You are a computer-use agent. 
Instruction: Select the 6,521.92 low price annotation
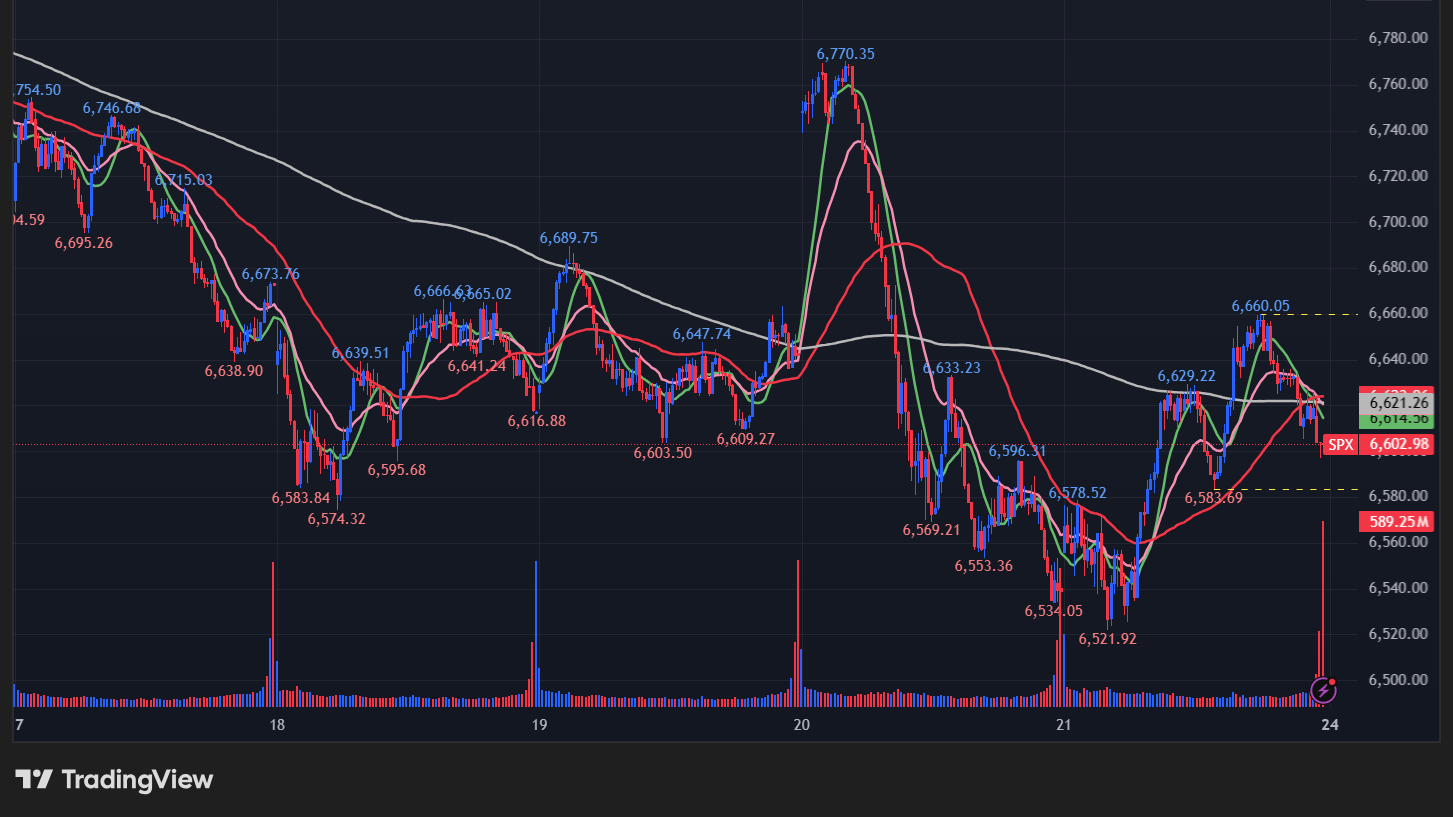click(x=1107, y=639)
